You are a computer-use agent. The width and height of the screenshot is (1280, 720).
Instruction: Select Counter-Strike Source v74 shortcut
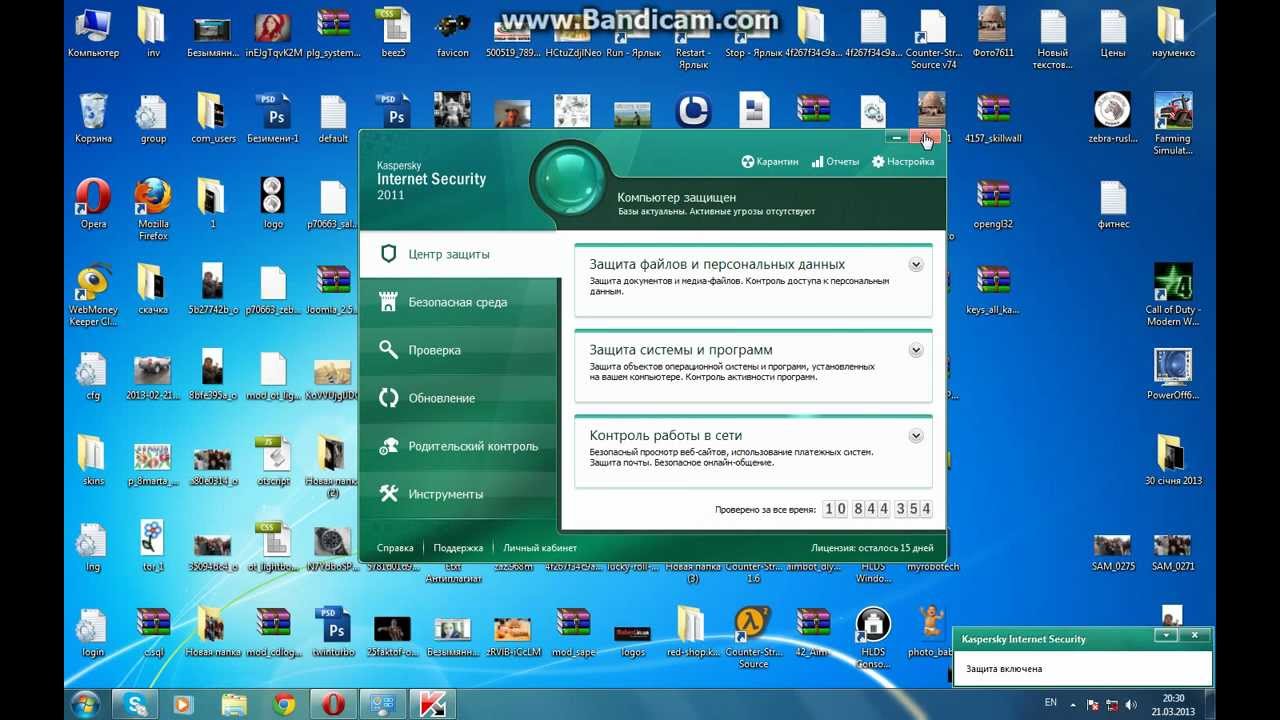(x=933, y=38)
